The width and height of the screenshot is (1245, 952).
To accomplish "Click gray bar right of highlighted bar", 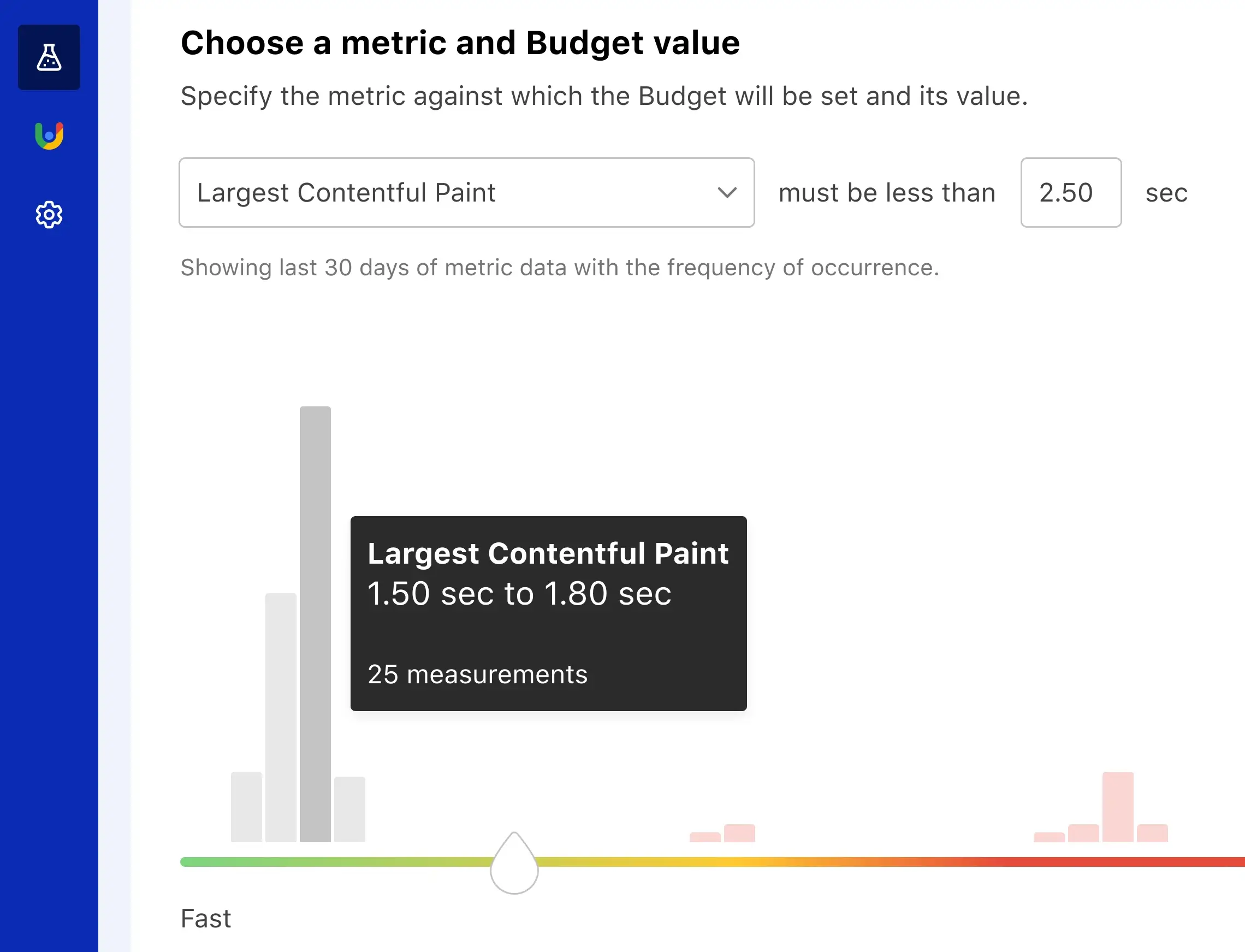I will [x=349, y=809].
